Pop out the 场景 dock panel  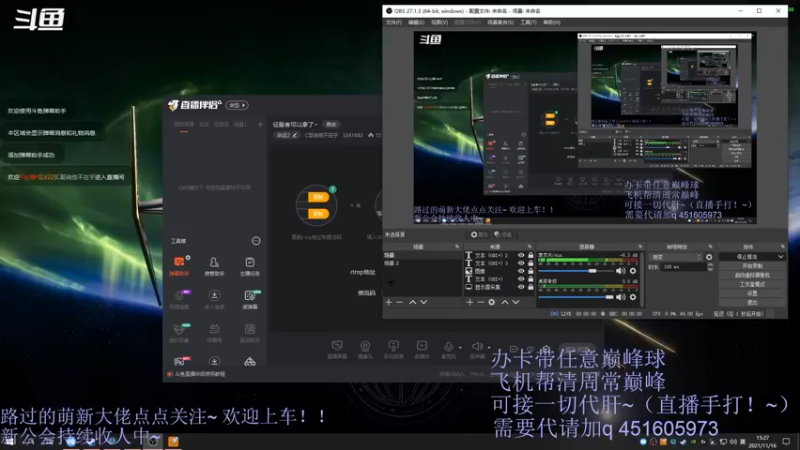pos(457,247)
